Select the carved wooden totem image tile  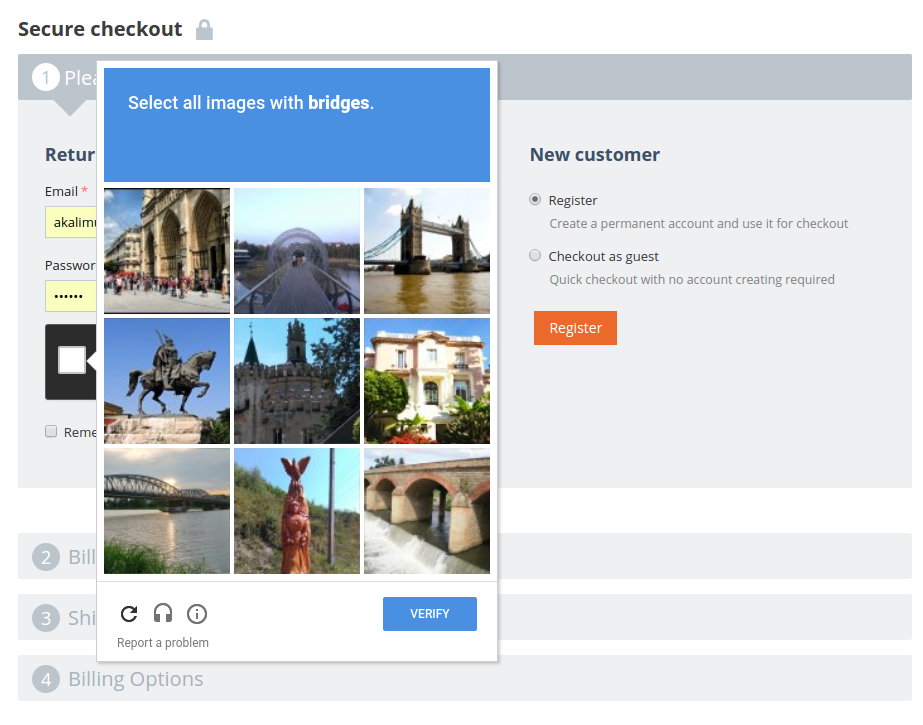pyautogui.click(x=297, y=511)
